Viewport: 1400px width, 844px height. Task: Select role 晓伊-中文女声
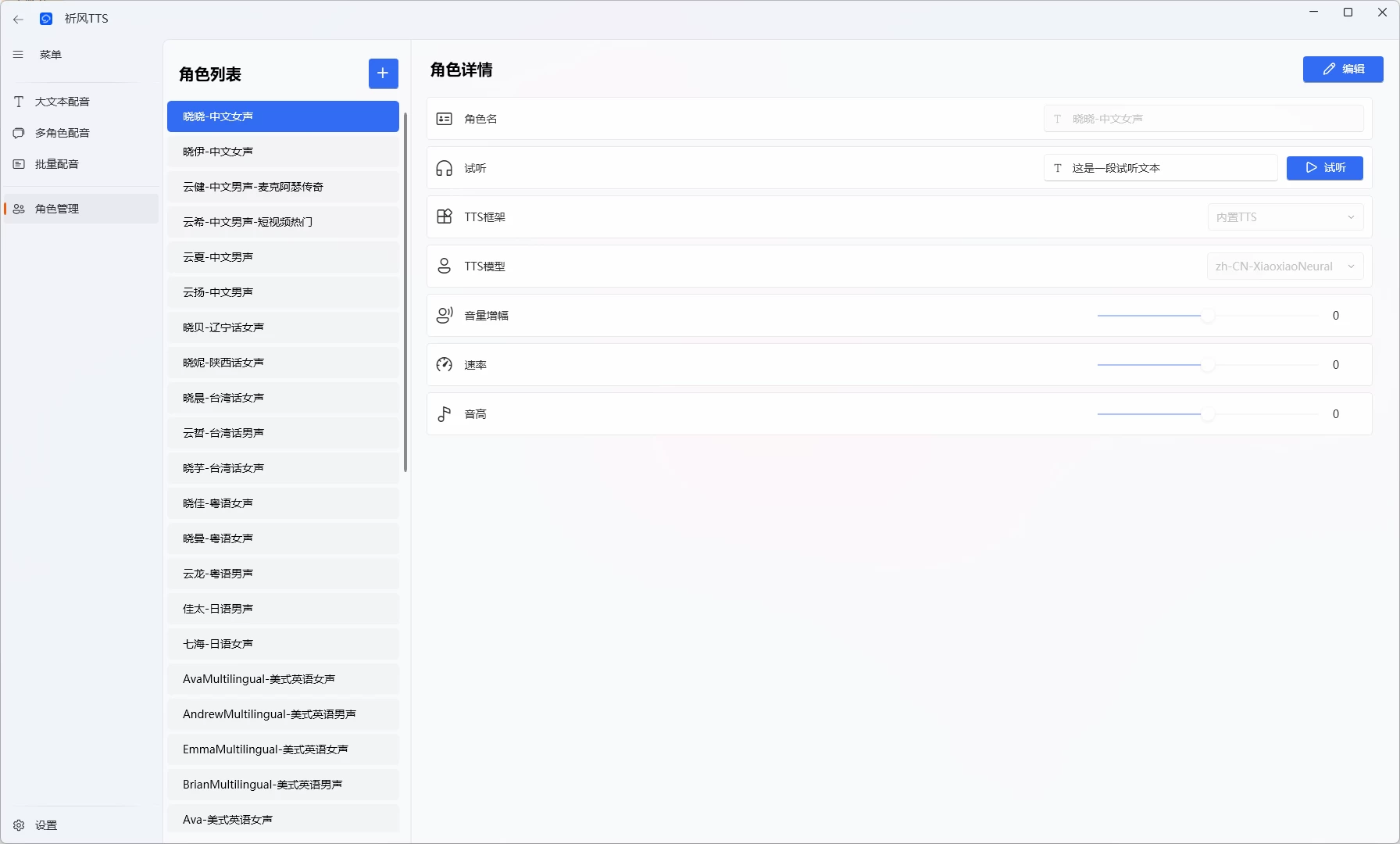[x=283, y=152]
